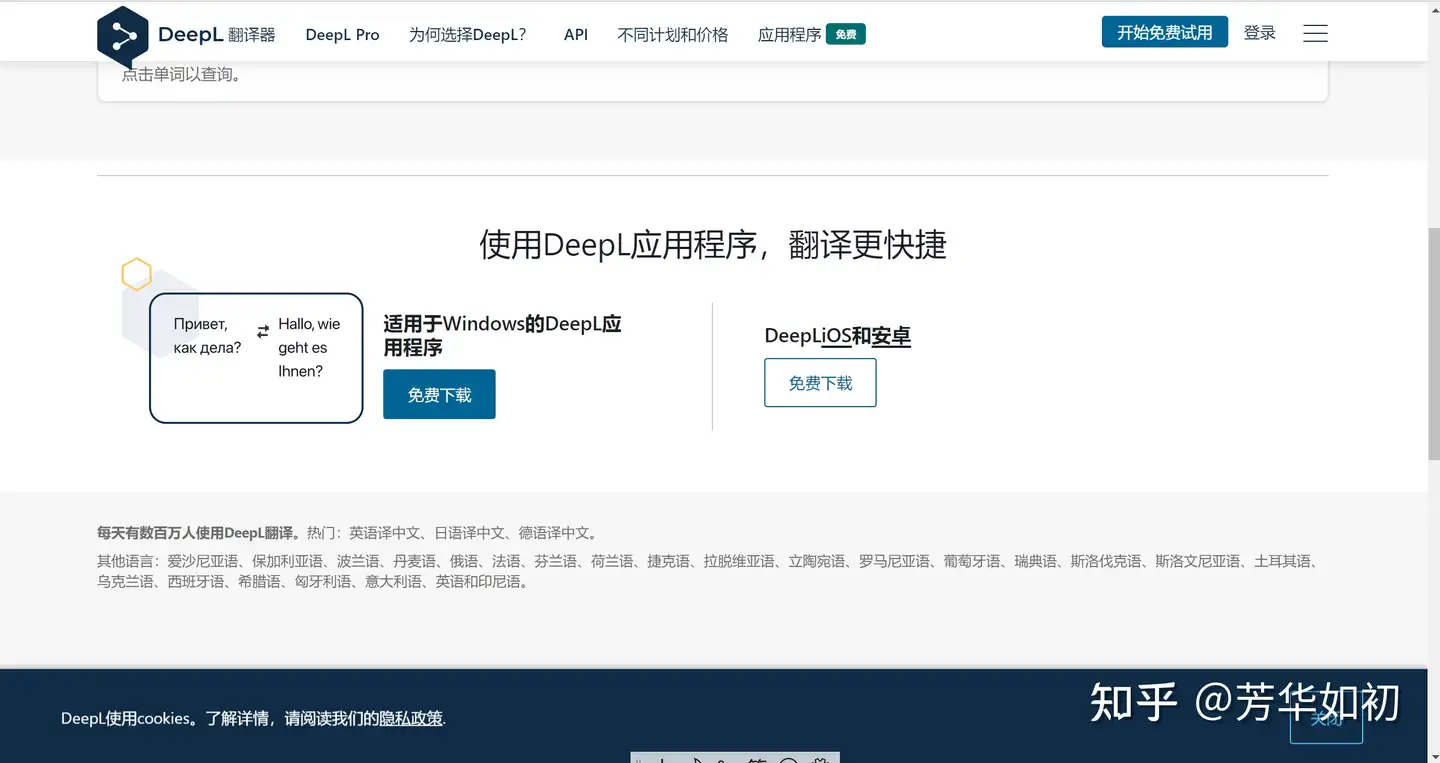Open the settings gear in the floating toolbar
The width and height of the screenshot is (1440, 763).
(818, 758)
